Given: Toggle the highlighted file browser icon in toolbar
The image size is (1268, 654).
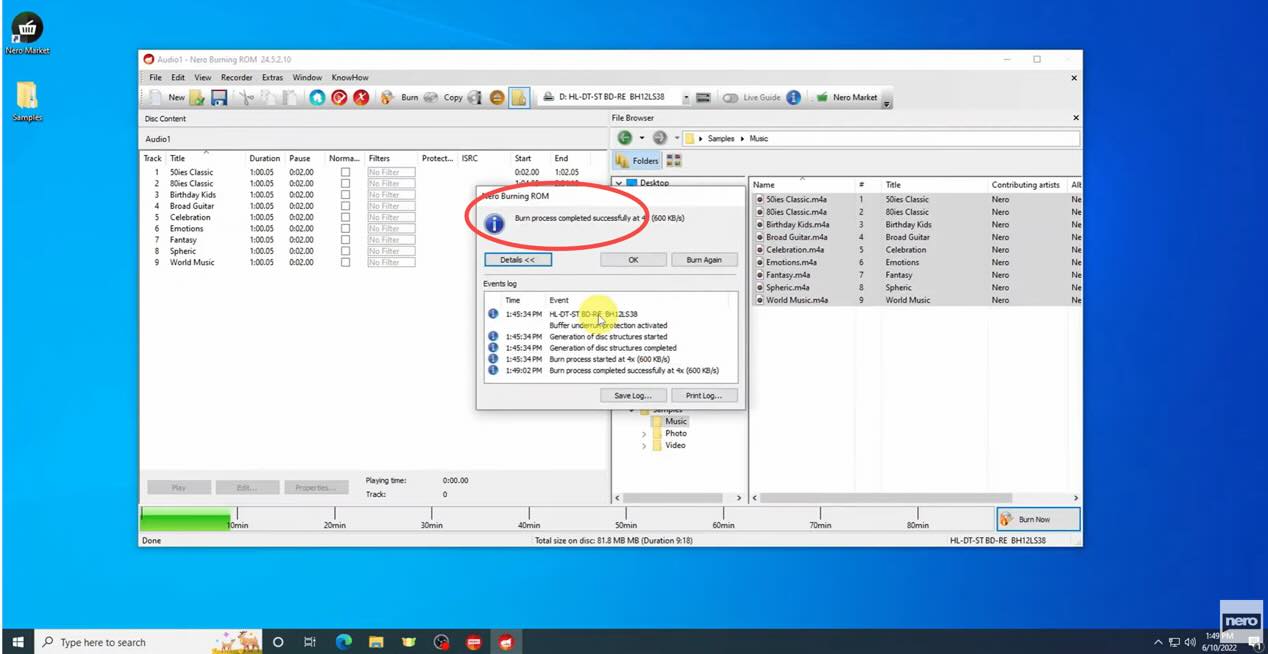Looking at the screenshot, I should 518,97.
